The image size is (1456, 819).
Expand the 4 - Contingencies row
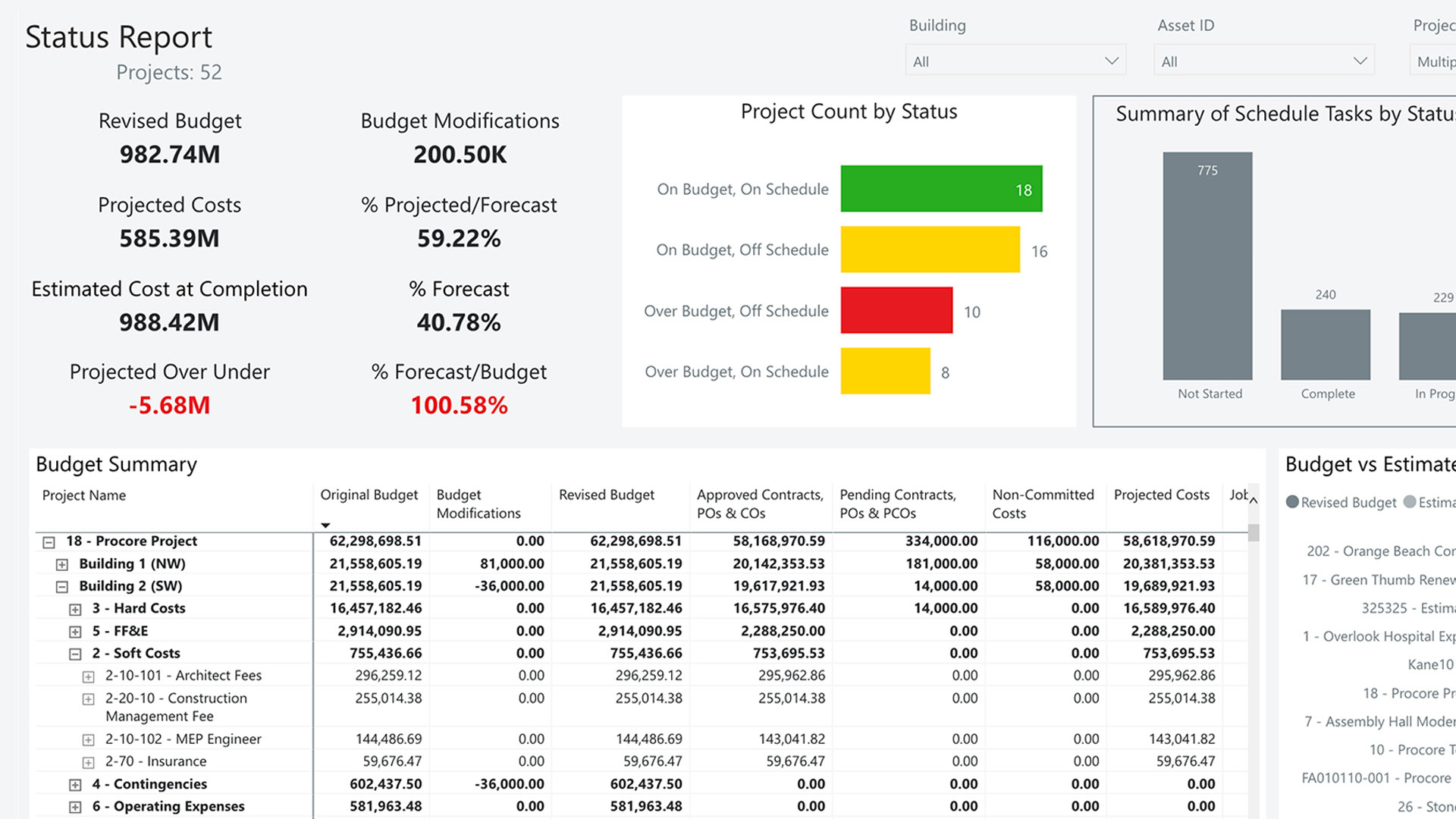pyautogui.click(x=74, y=784)
